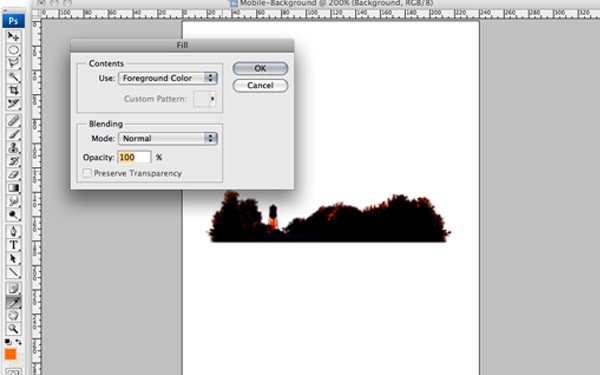The width and height of the screenshot is (600, 375).
Task: Click OK in the Fill dialog
Action: (x=260, y=68)
